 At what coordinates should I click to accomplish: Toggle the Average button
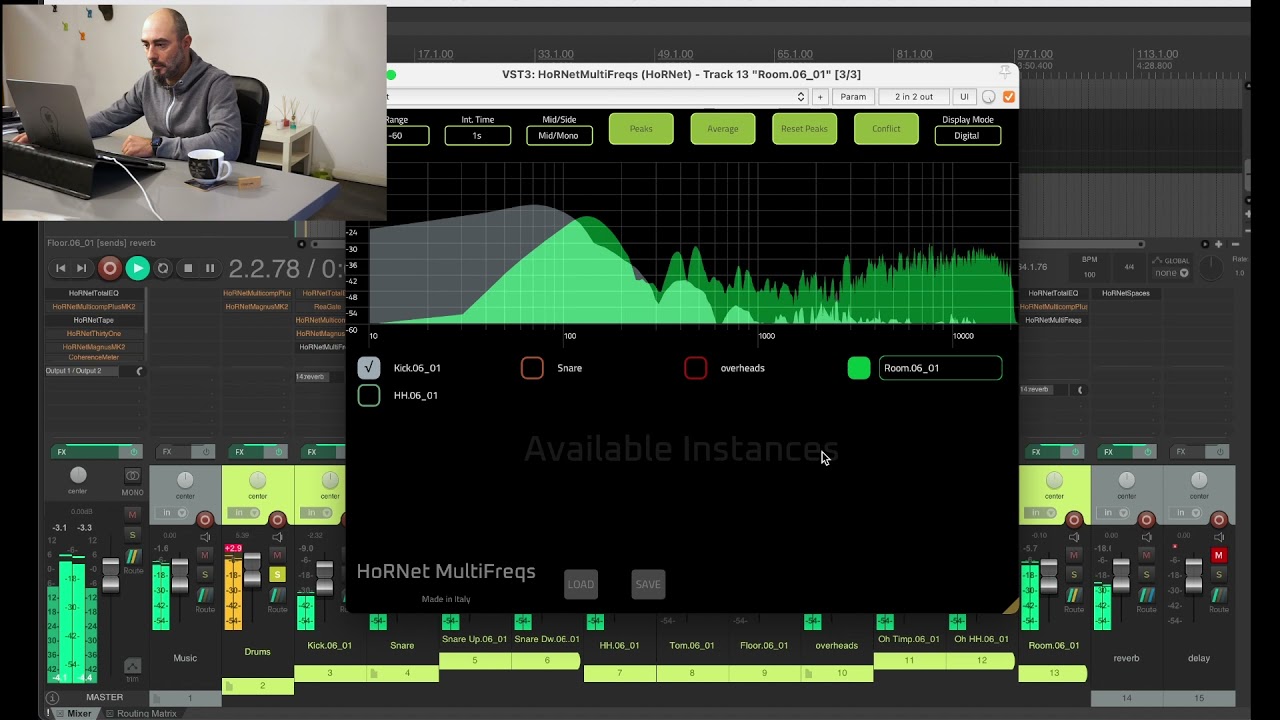723,128
